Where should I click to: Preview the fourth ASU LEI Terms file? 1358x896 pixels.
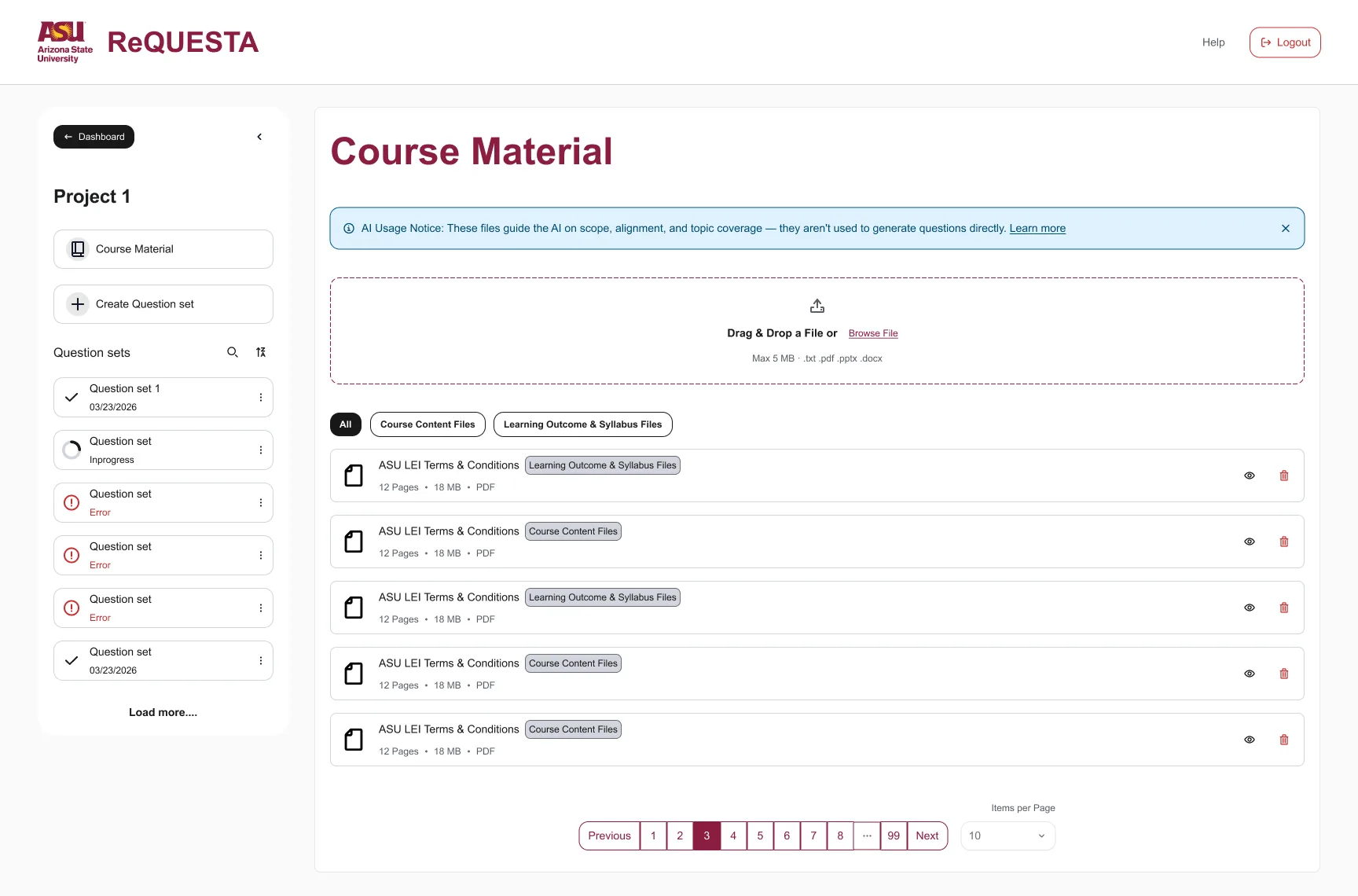(1250, 674)
